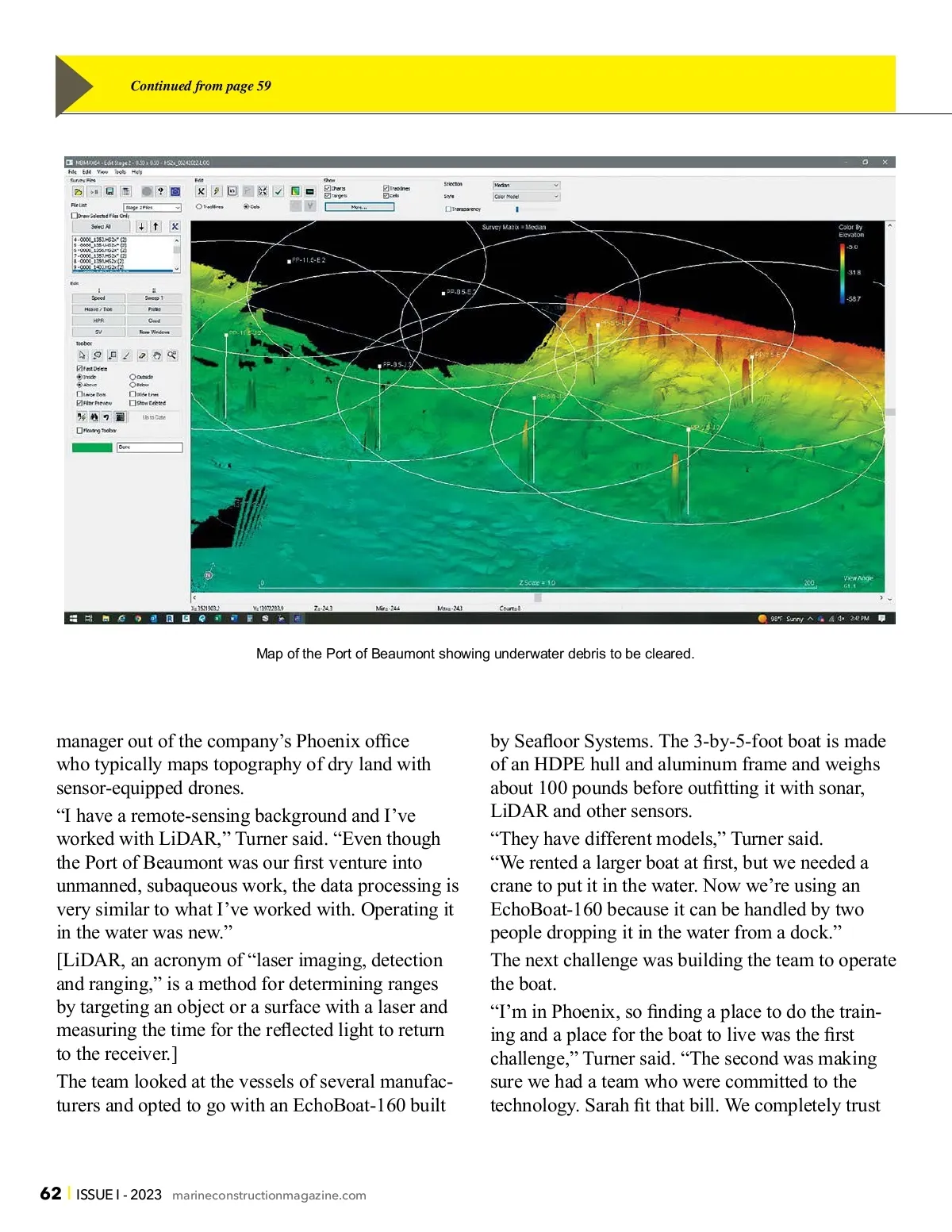Expand the Selection Median dropdown
This screenshot has height=1232, width=952.
pyautogui.click(x=525, y=186)
